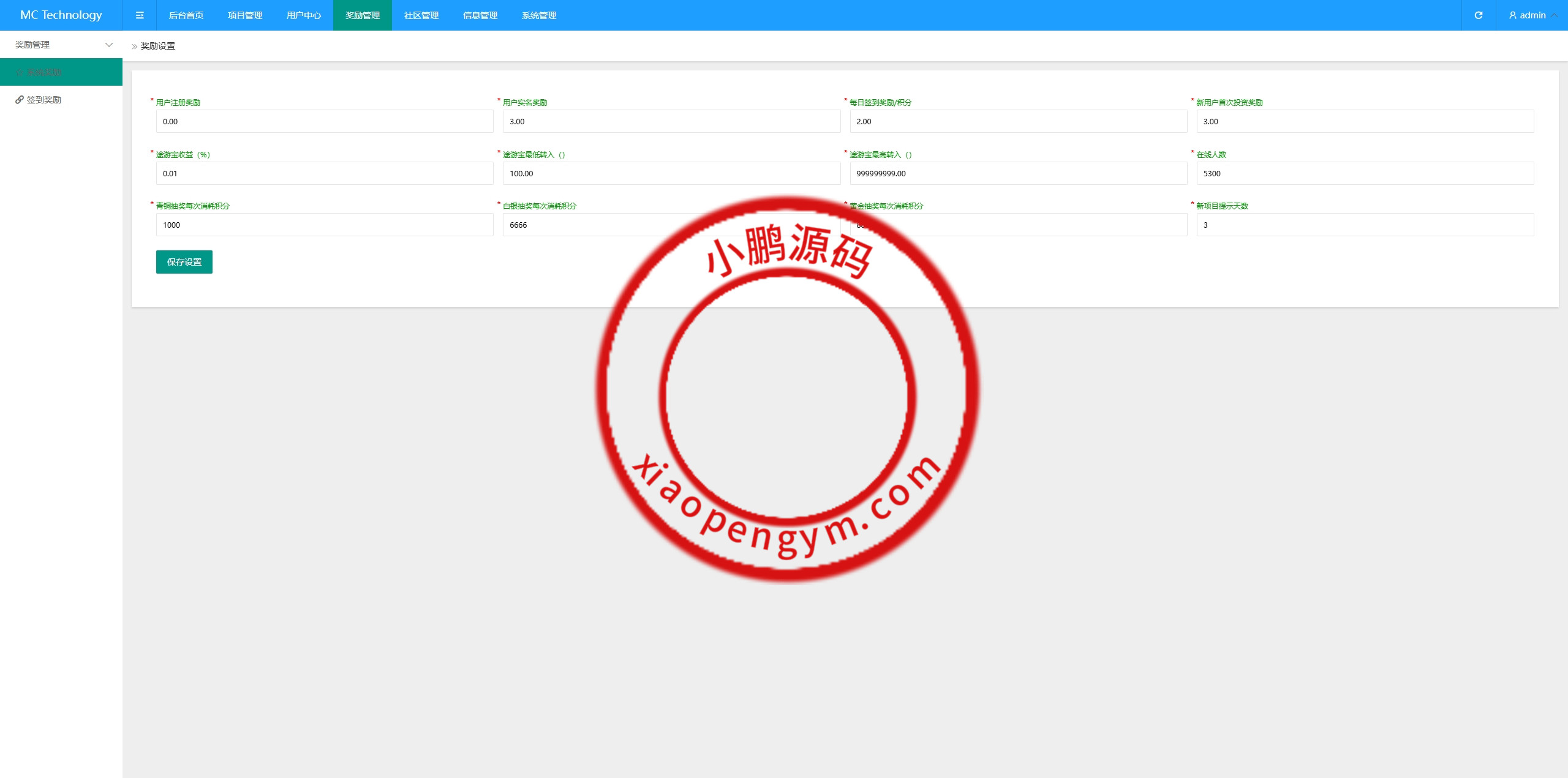Open the admin account dropdown arrow
This screenshot has height=778, width=1568.
tap(1555, 15)
